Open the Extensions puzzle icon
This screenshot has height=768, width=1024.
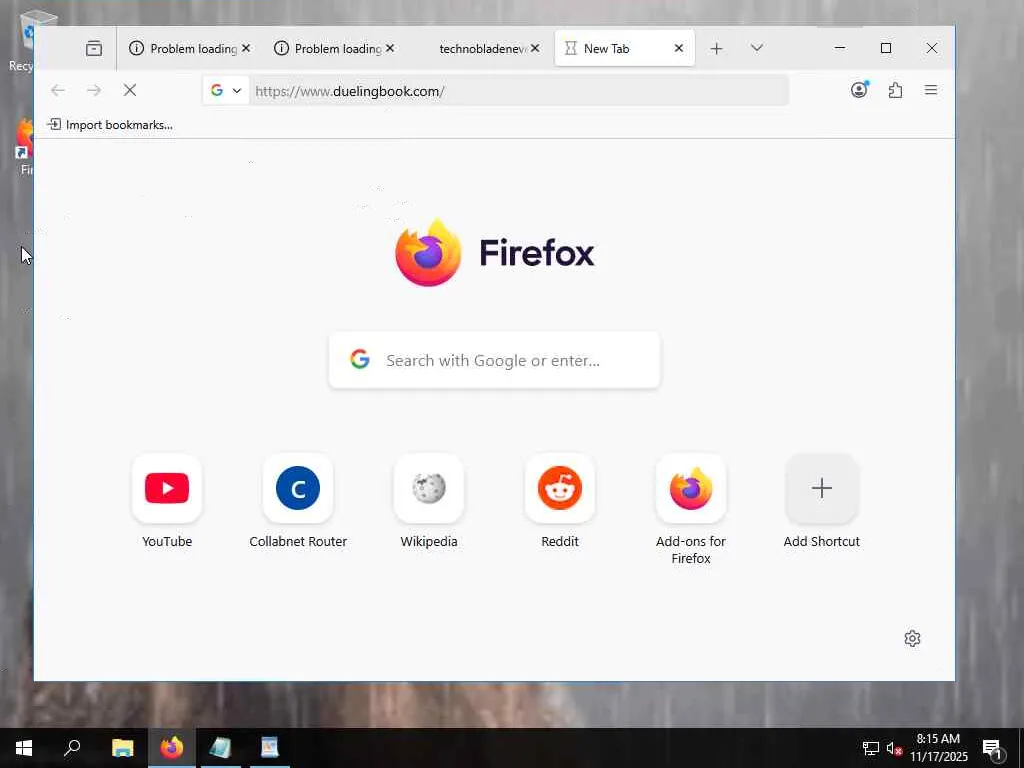tap(895, 90)
